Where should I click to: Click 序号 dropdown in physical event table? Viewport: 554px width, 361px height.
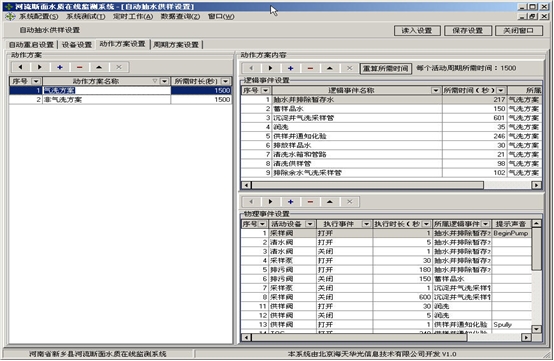click(x=262, y=224)
